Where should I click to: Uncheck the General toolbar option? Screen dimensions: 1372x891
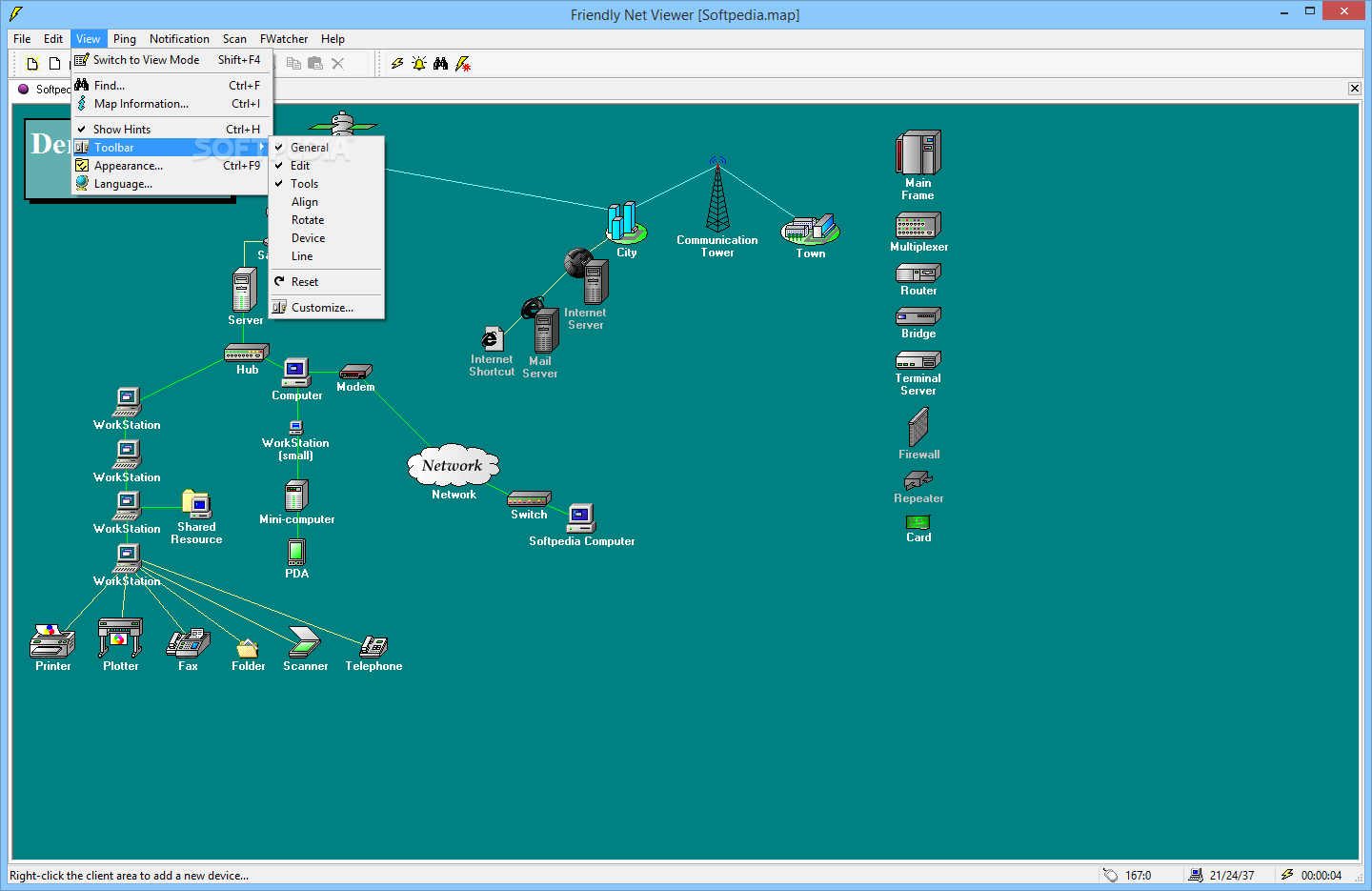pos(327,148)
